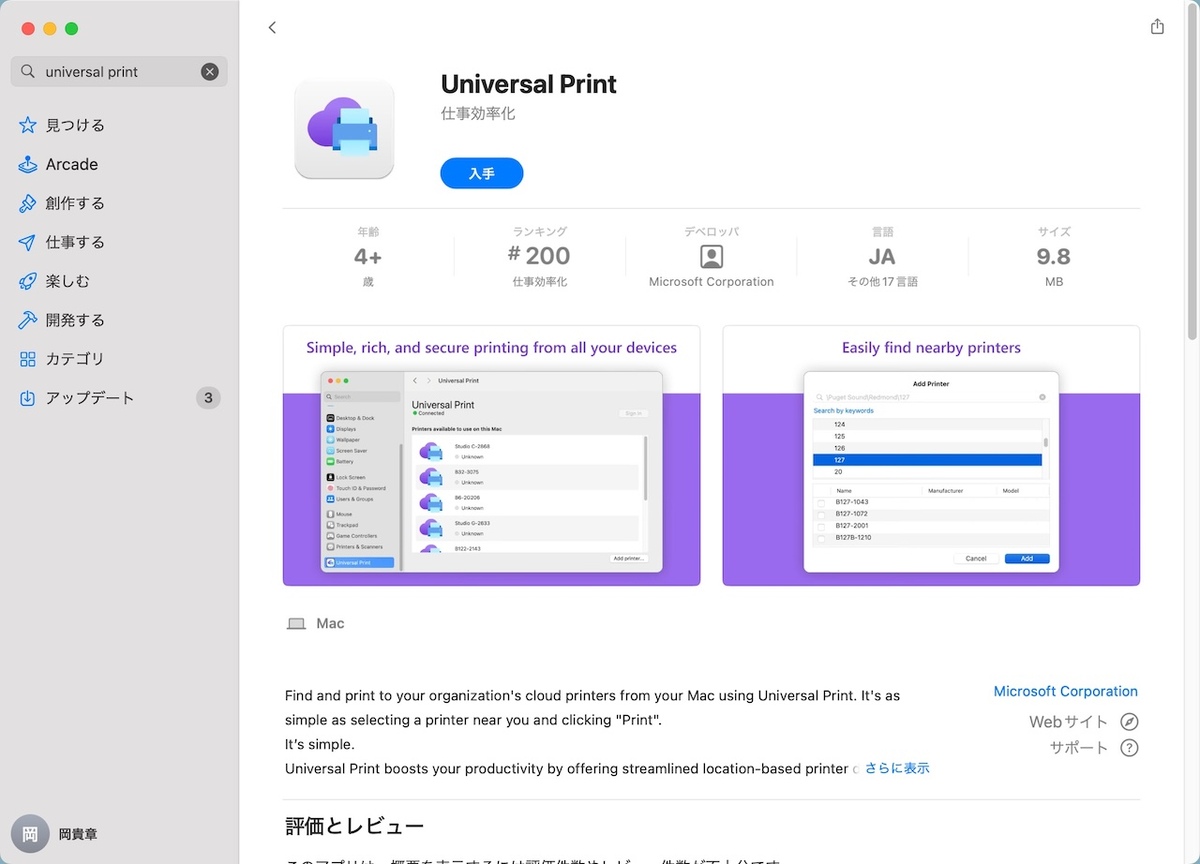Click the サイズ 9.8 MB info cell

click(x=1054, y=257)
